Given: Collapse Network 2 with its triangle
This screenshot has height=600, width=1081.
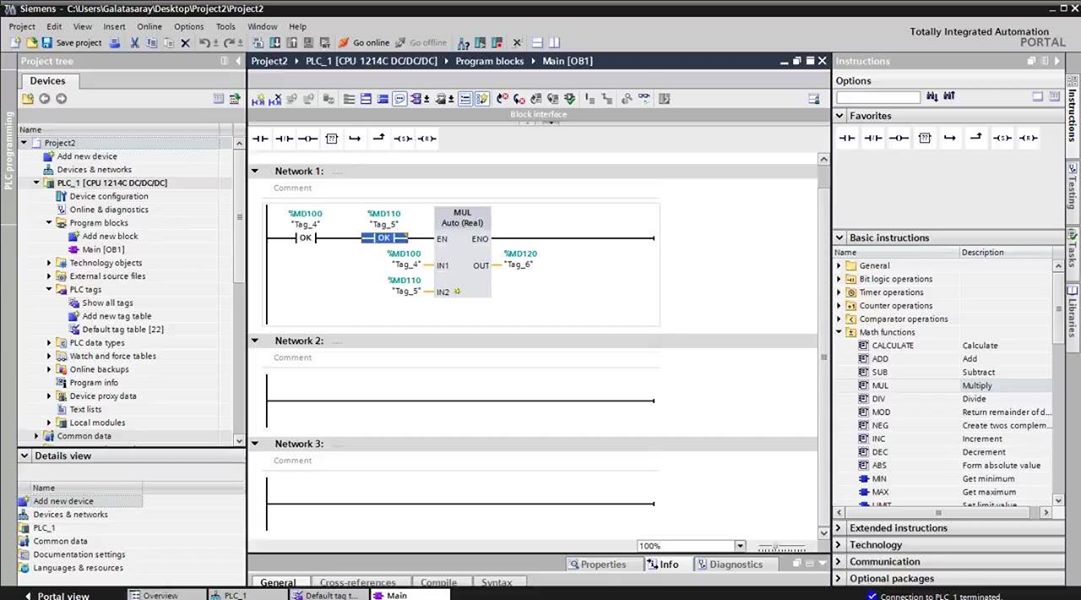Looking at the screenshot, I should (255, 341).
